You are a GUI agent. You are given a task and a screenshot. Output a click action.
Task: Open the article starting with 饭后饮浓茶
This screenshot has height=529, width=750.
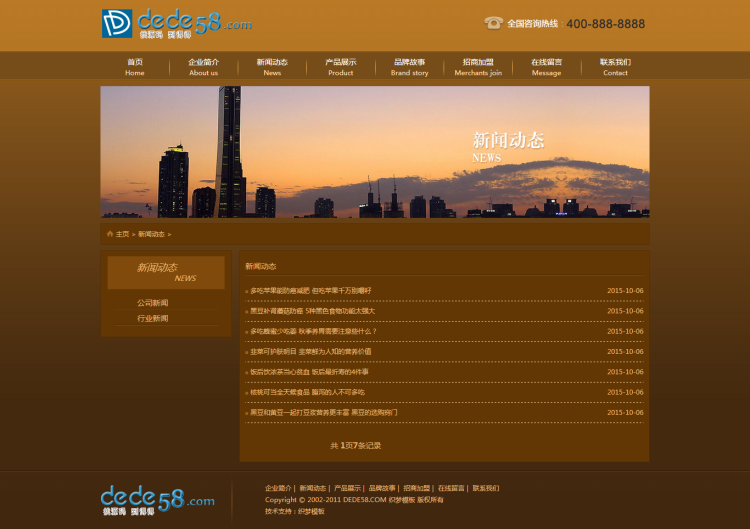pyautogui.click(x=309, y=372)
